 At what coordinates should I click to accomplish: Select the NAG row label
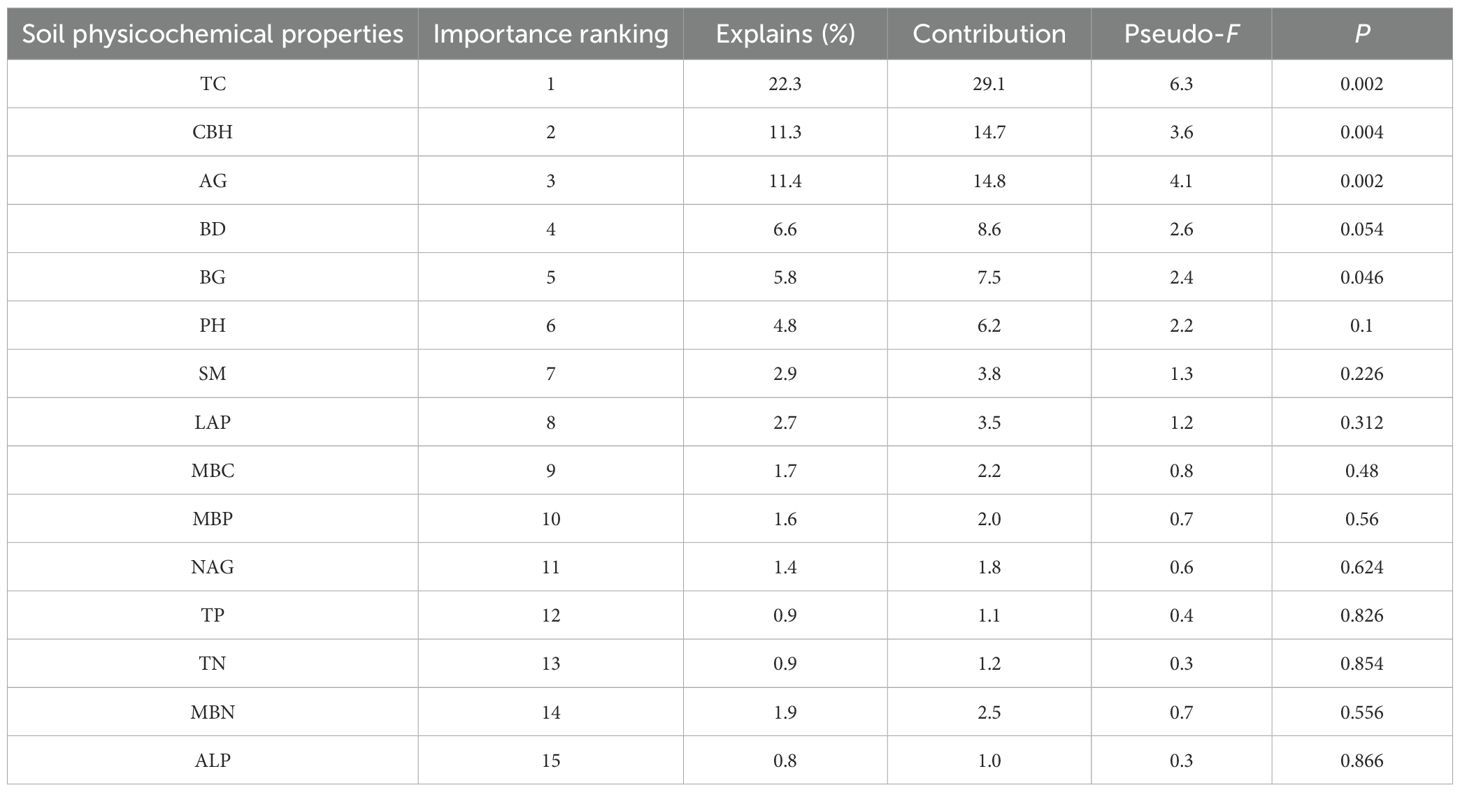(x=212, y=567)
